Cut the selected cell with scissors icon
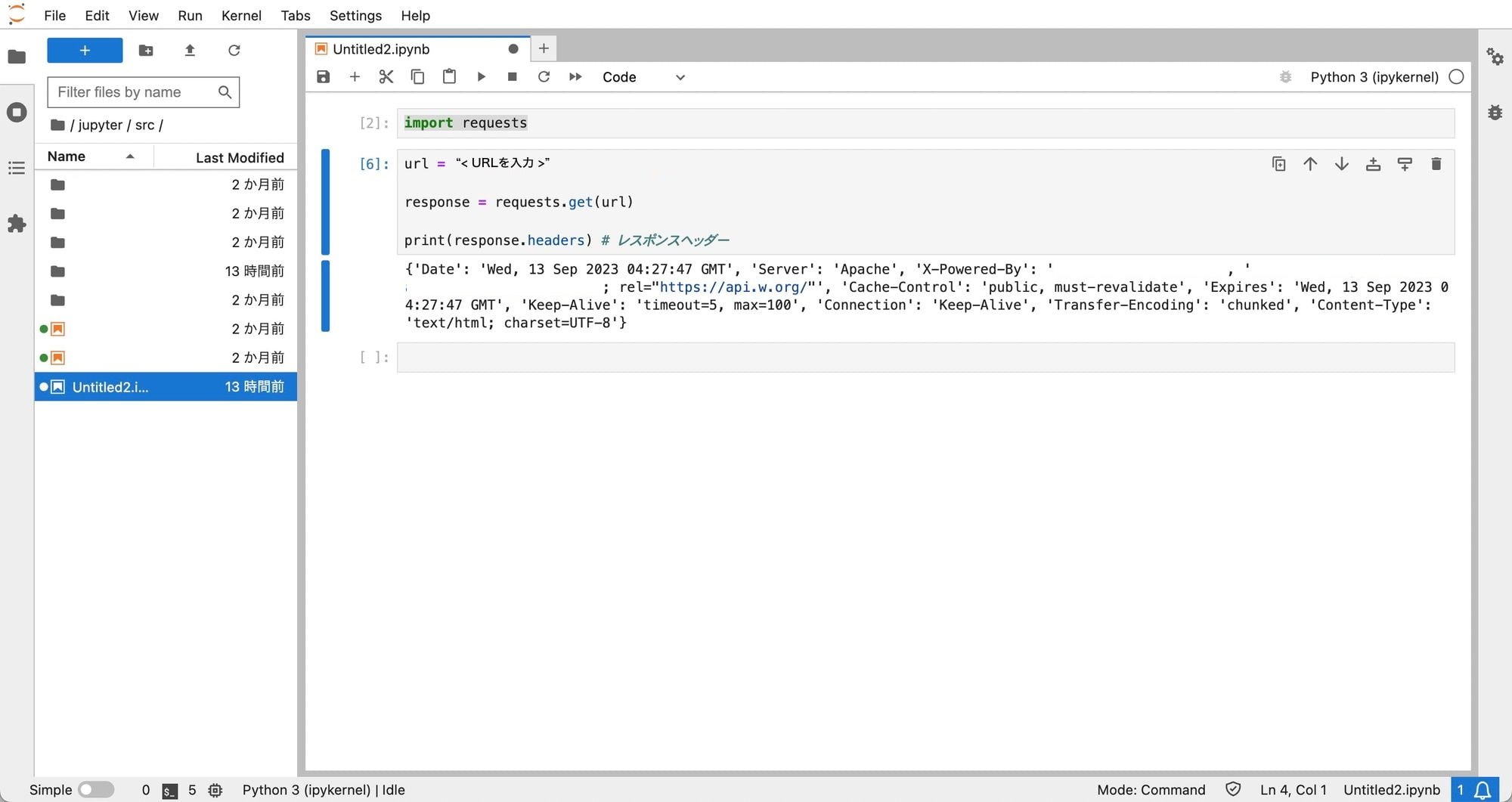The width and height of the screenshot is (1512, 802). coord(386,77)
